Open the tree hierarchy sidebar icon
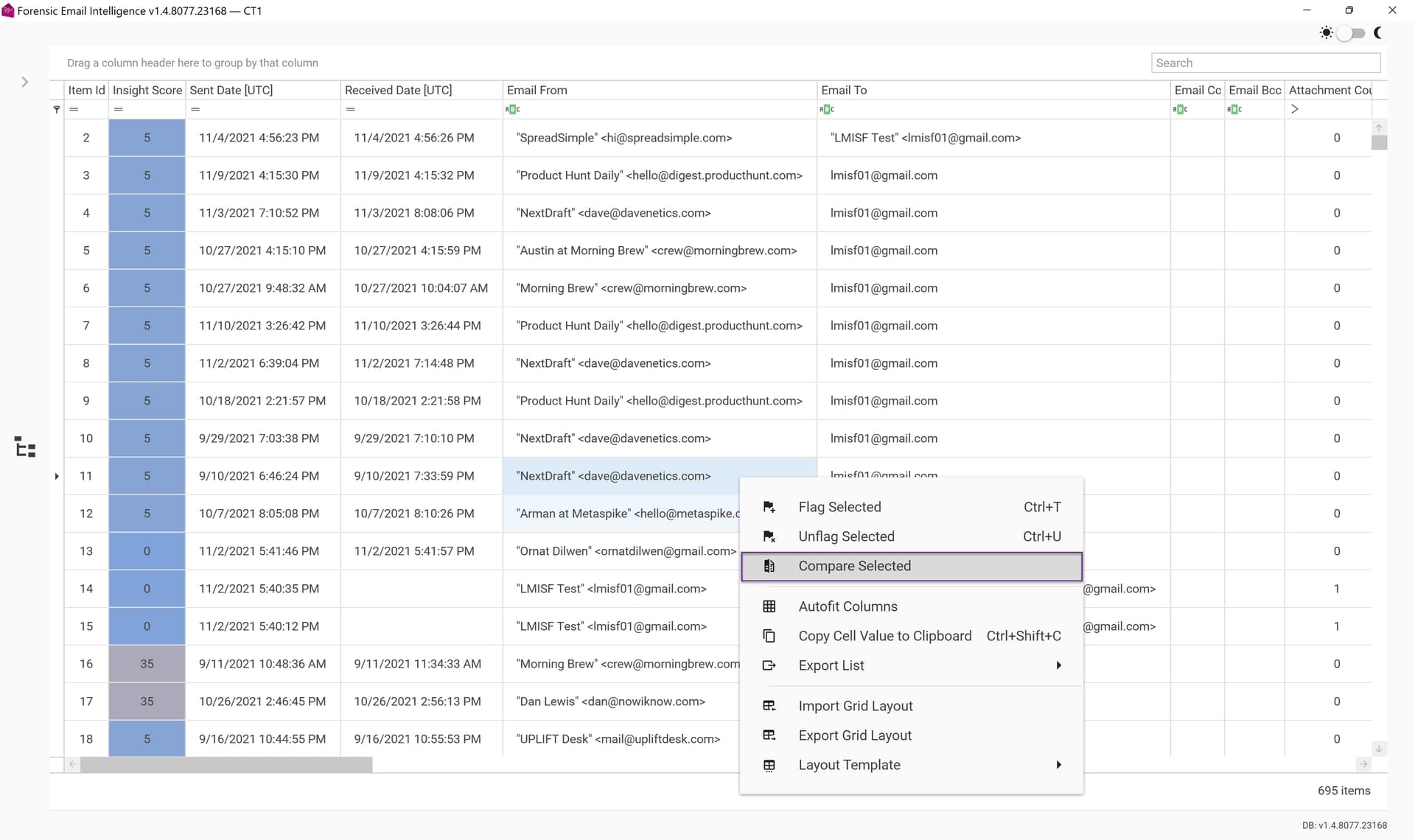 tap(25, 447)
